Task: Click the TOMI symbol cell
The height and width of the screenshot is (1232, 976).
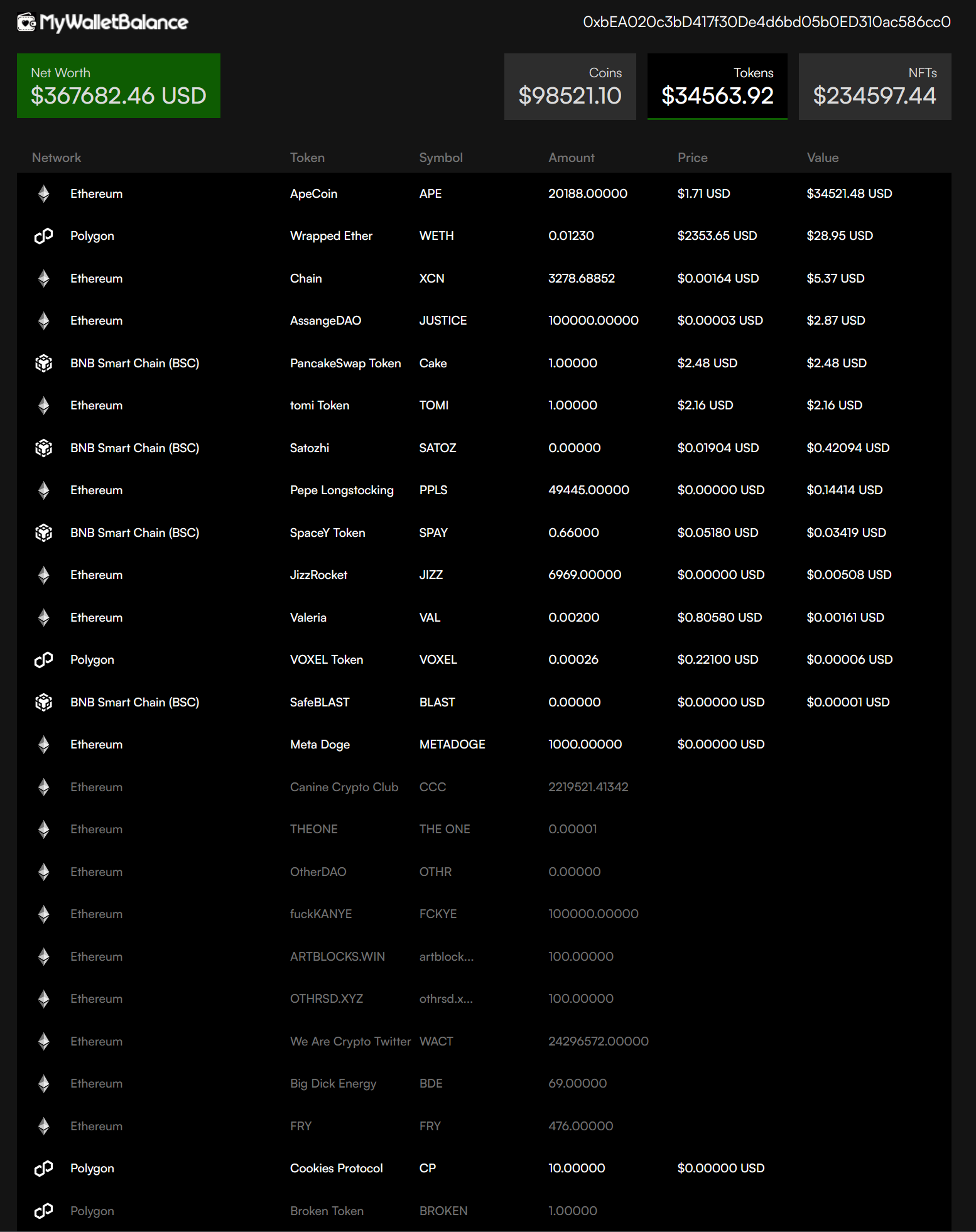Action: click(434, 406)
